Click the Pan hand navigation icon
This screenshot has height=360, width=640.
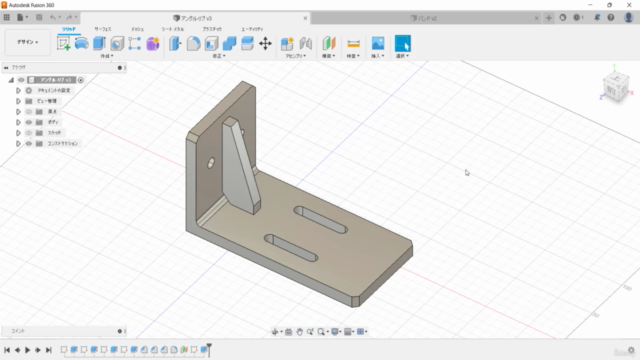coord(299,332)
